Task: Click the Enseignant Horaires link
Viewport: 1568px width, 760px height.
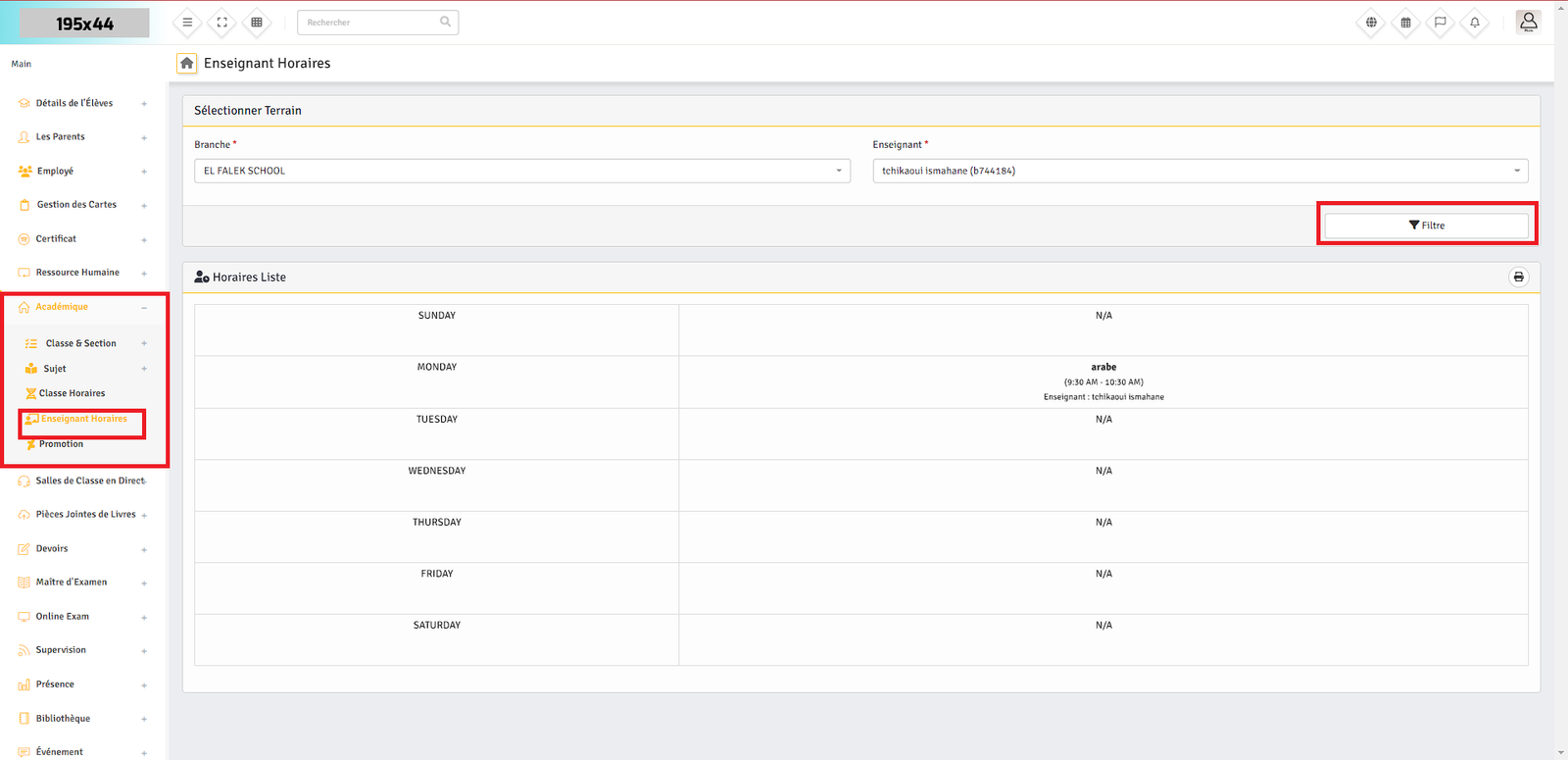Action: [83, 419]
